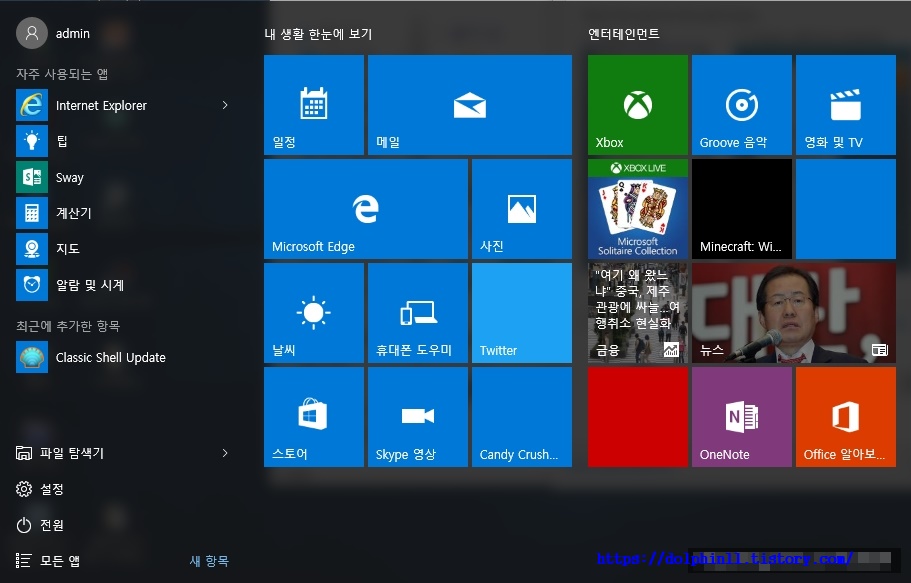Open the 팁 (Tips) app
This screenshot has width=911, height=583.
click(x=122, y=141)
